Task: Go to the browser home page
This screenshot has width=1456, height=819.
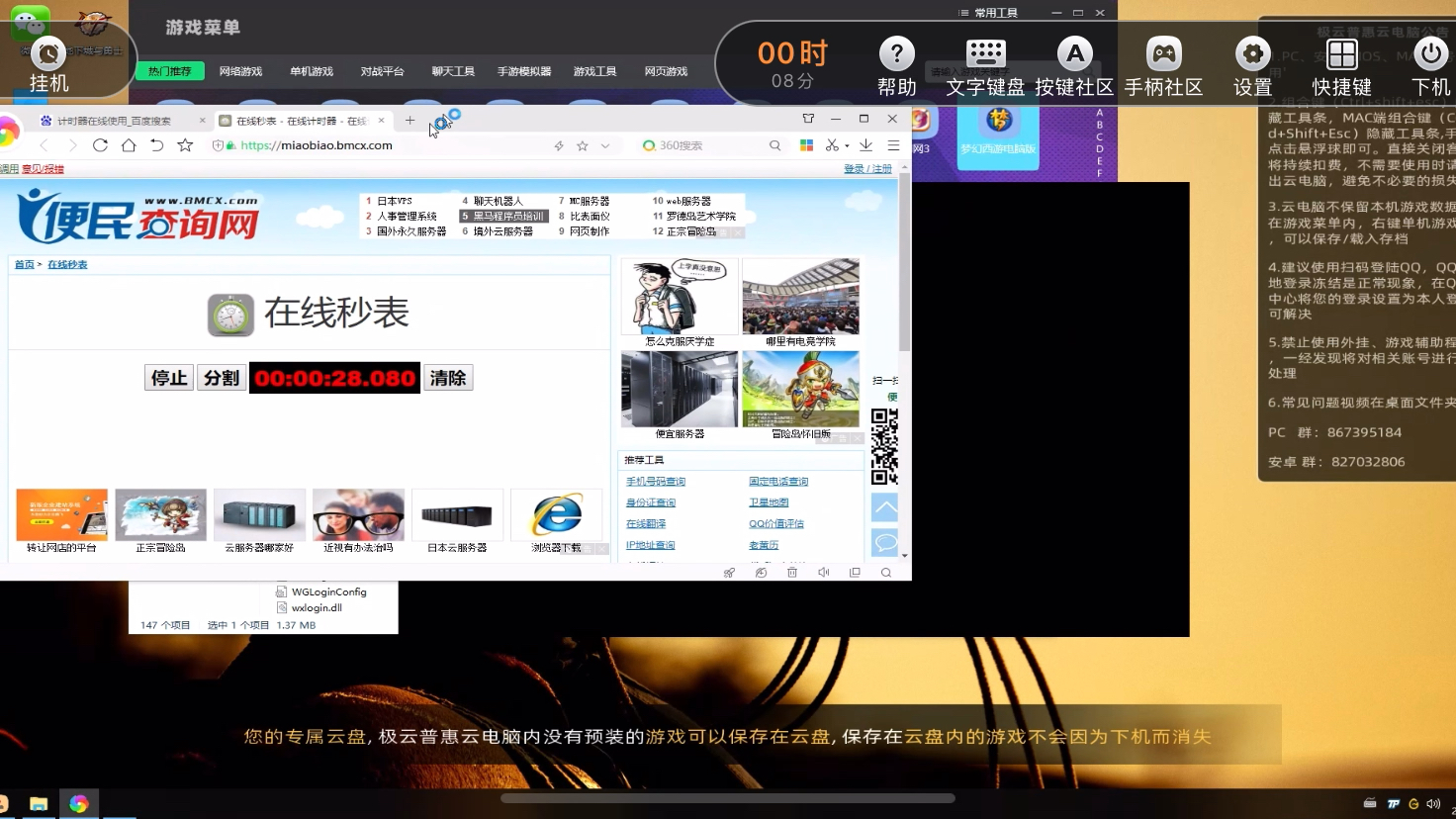Action: click(129, 145)
